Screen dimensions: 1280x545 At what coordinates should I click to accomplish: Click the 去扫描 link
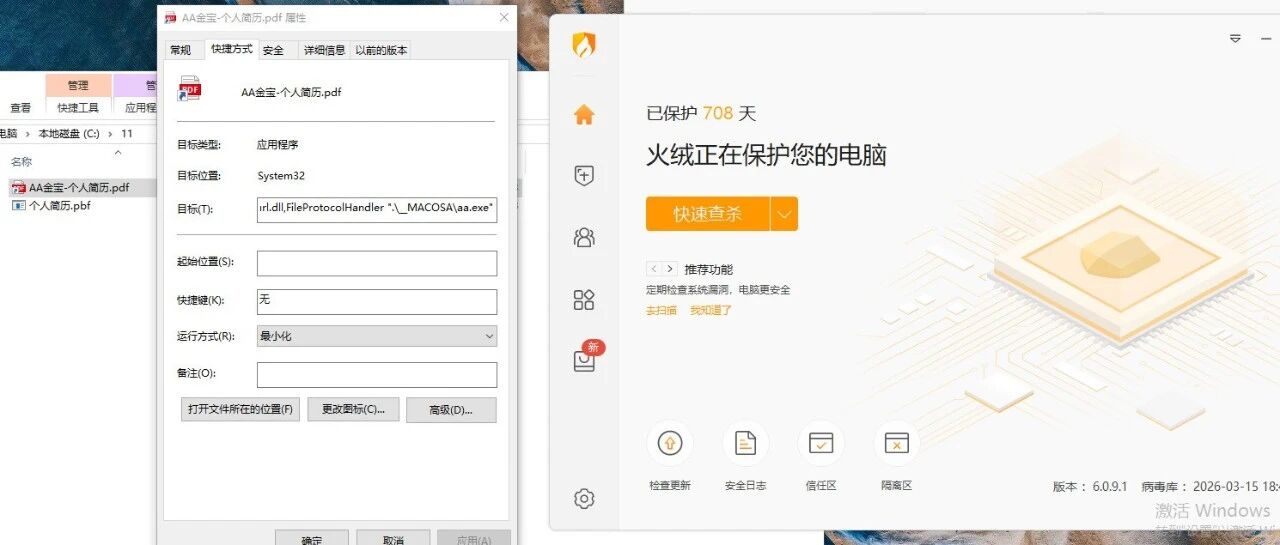(x=661, y=310)
